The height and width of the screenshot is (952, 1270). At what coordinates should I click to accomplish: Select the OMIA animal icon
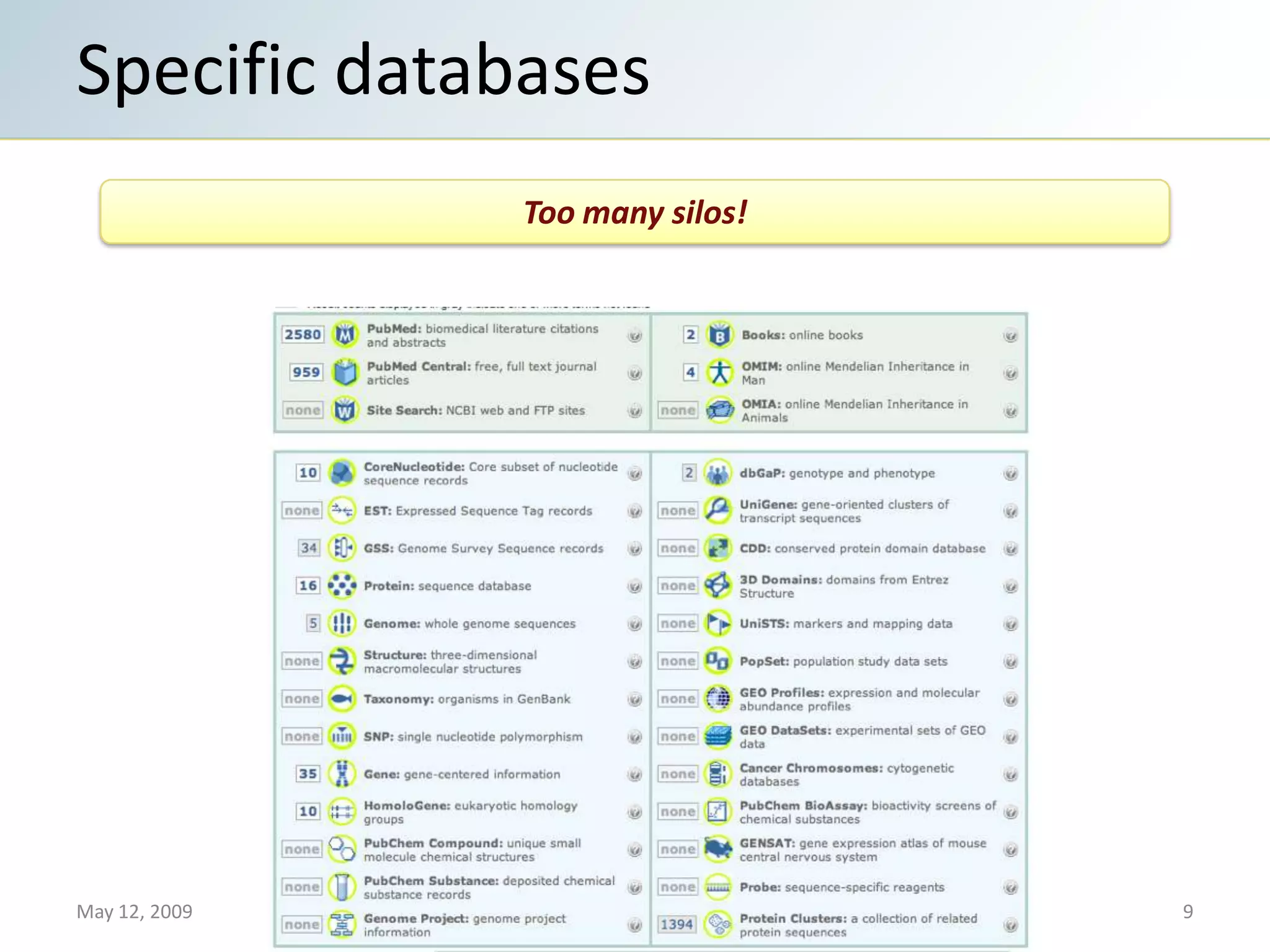(x=719, y=410)
